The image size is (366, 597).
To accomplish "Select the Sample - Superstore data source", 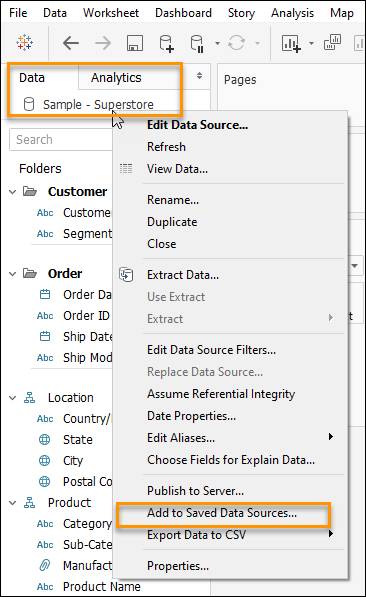I will pos(98,104).
